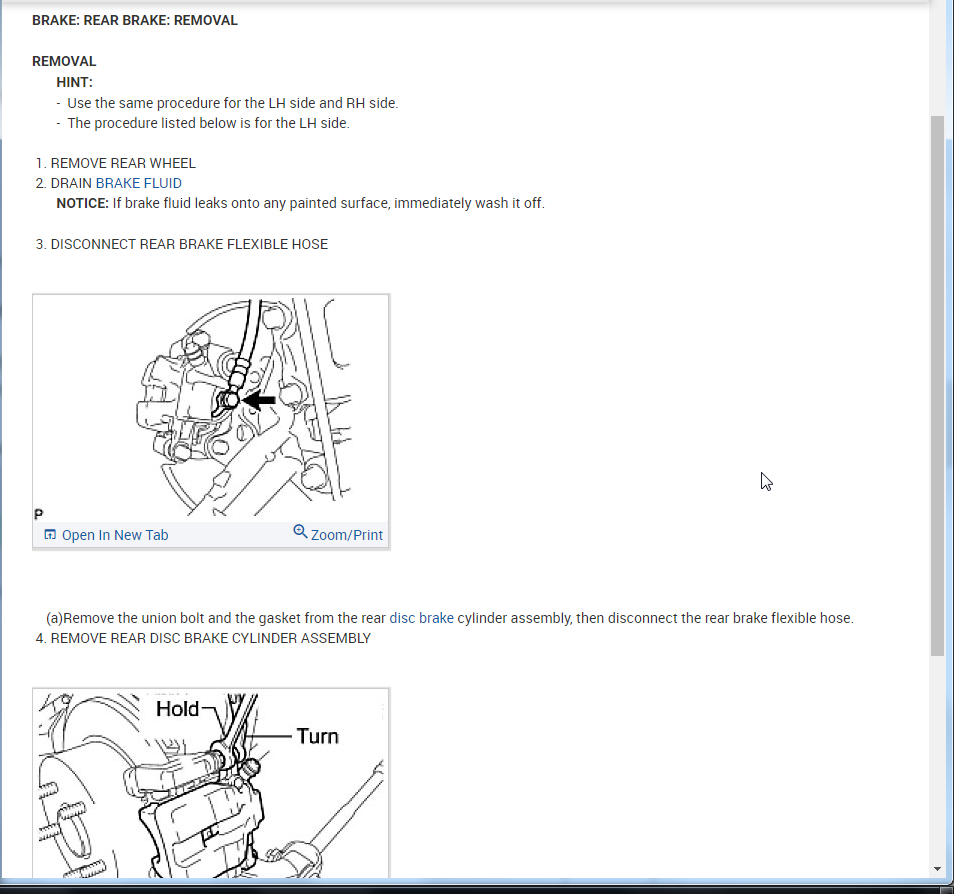
Task: Click hint about LH side and RH side
Action: pyautogui.click(x=232, y=103)
